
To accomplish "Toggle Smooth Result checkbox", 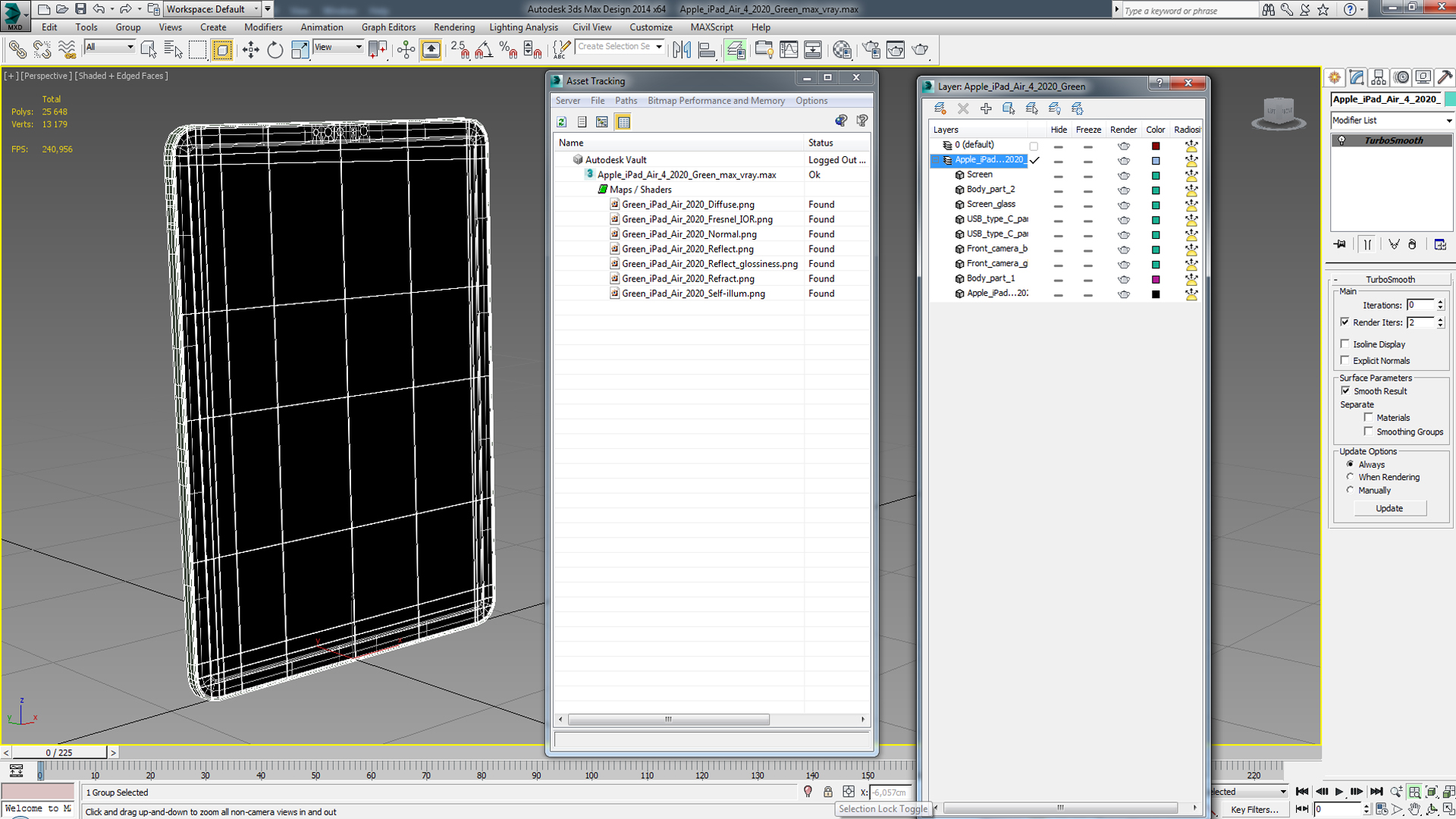I will [1346, 391].
